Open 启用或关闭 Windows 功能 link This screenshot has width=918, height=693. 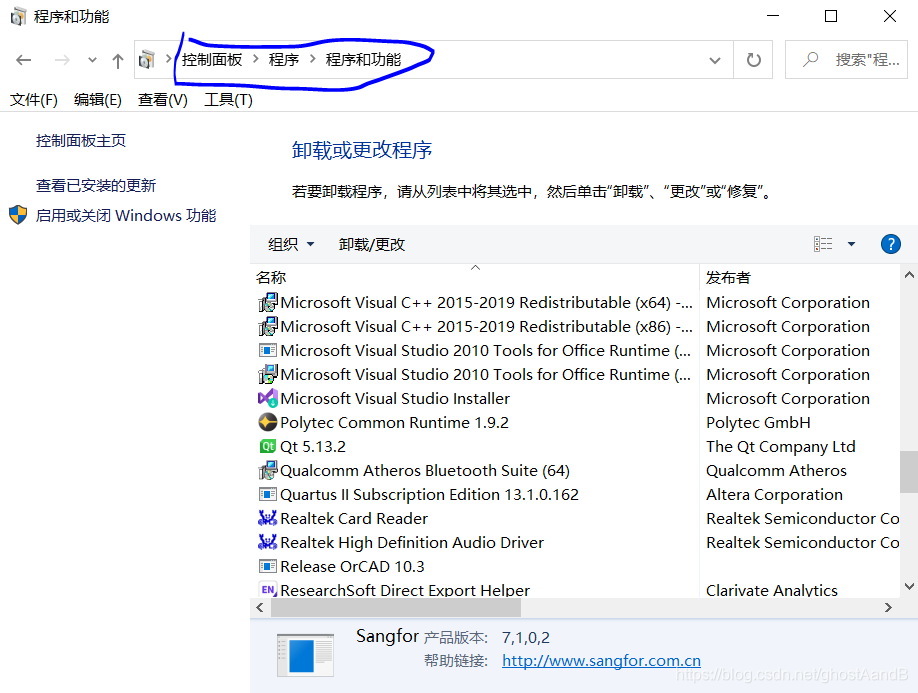click(126, 216)
